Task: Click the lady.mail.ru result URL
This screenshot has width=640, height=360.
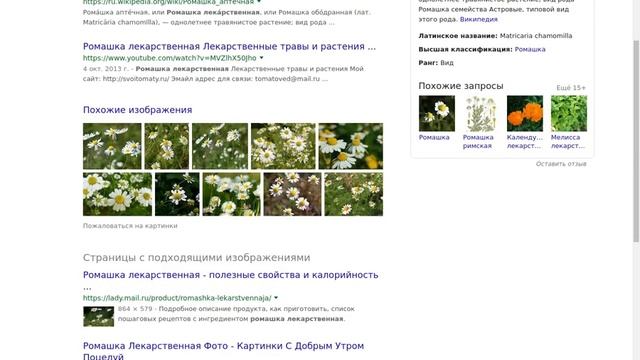Action: click(x=177, y=298)
